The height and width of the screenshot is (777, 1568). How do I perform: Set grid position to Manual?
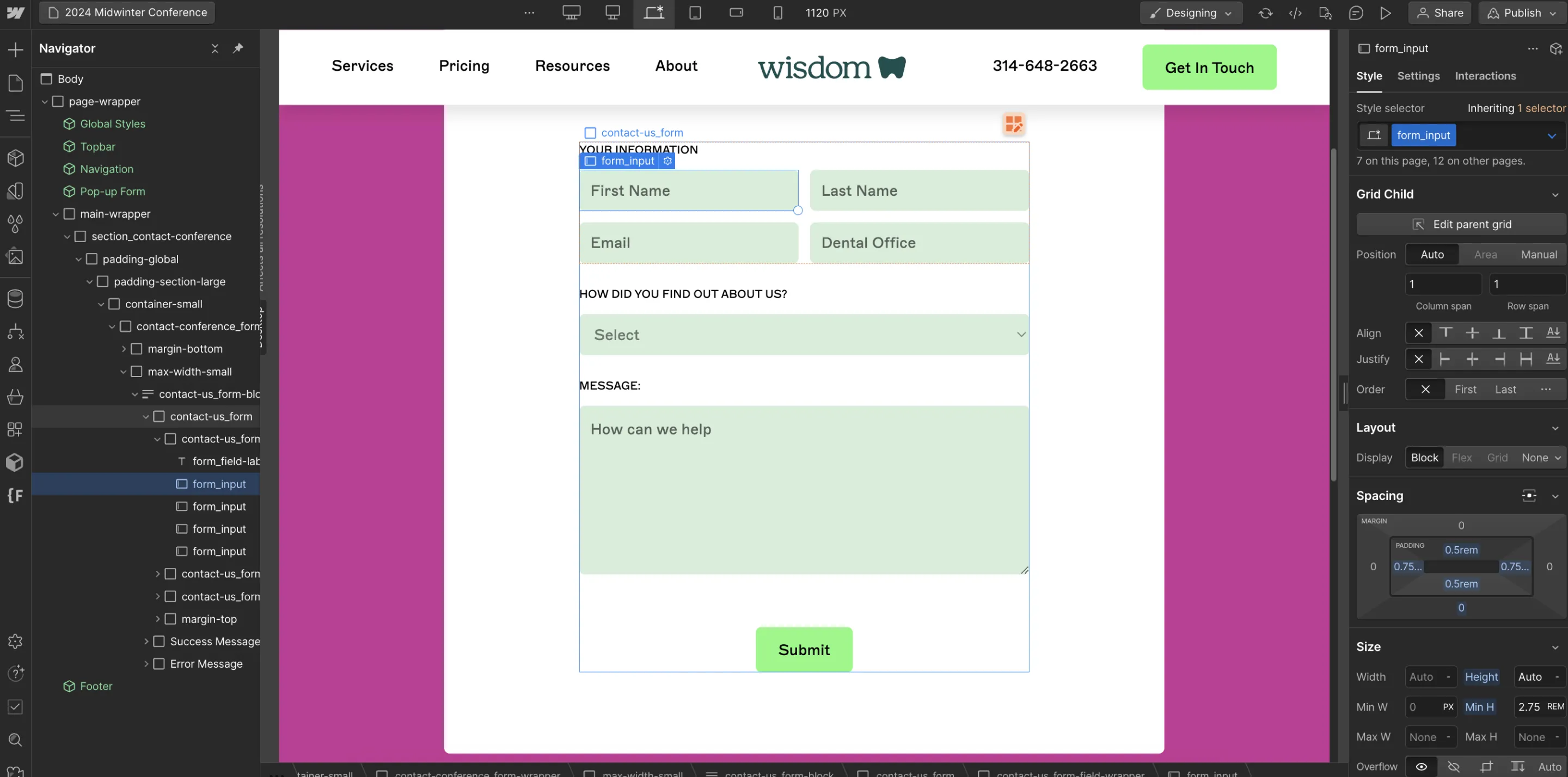coord(1538,254)
